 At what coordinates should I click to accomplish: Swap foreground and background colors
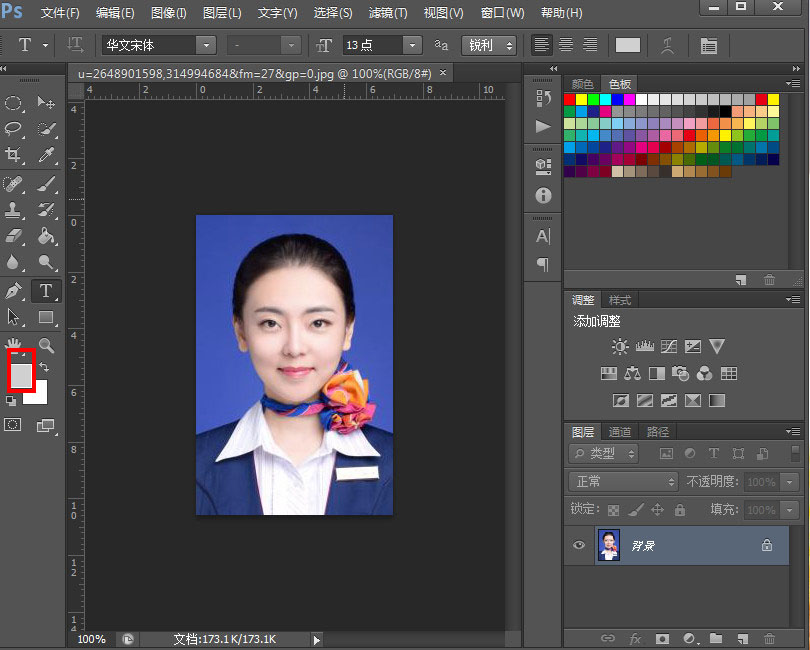[44, 367]
